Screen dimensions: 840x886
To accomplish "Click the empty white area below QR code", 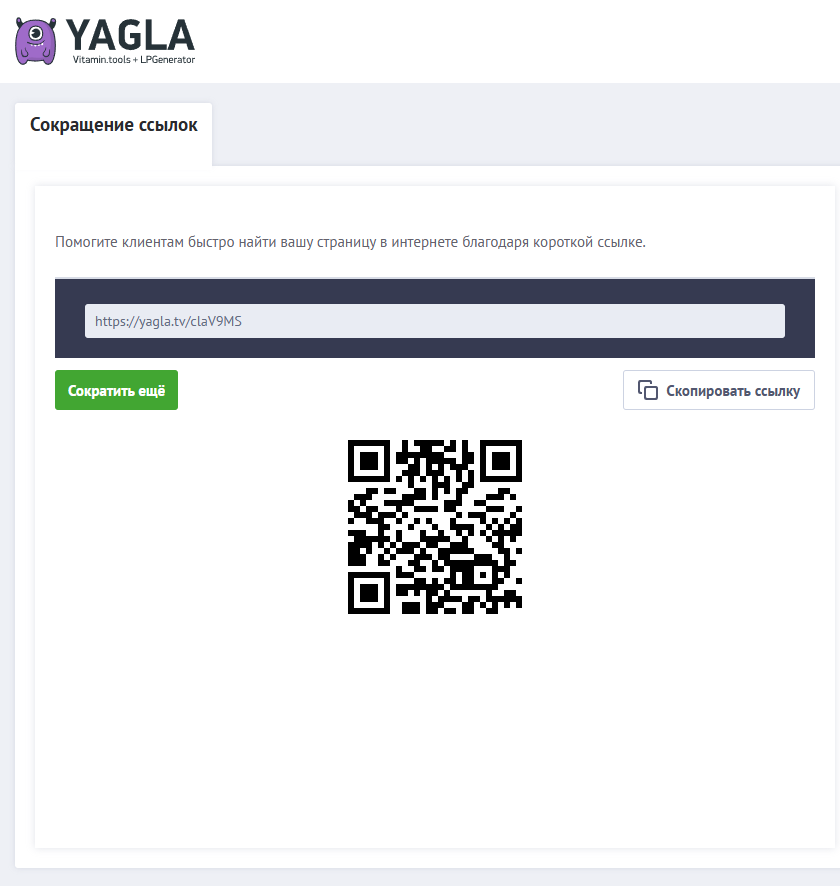I will point(434,729).
